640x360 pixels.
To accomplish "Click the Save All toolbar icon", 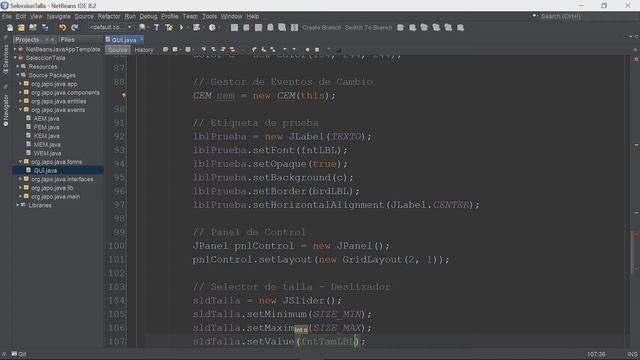I will tap(45, 28).
